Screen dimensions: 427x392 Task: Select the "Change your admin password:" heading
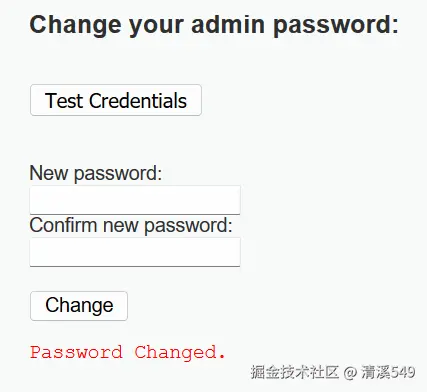coord(214,25)
